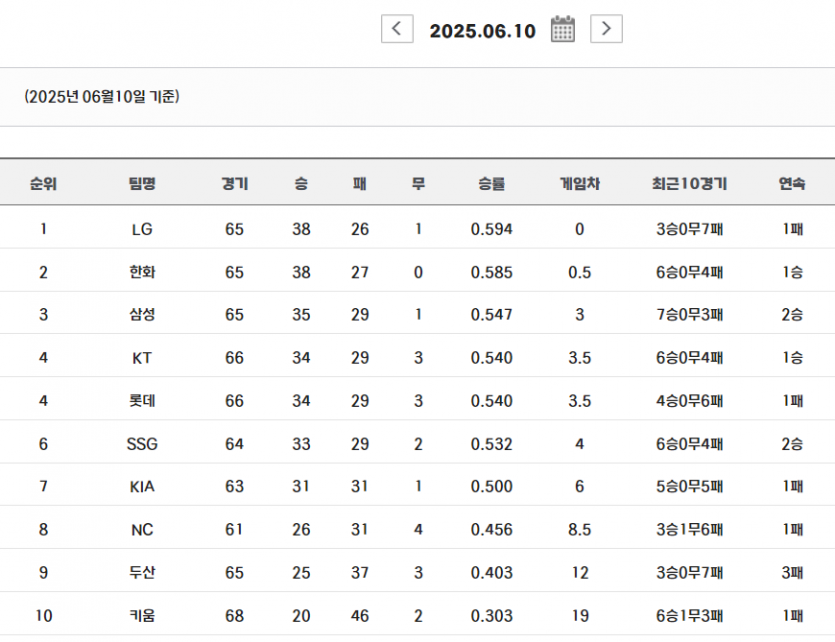The width and height of the screenshot is (835, 642).
Task: Go to the next date with right arrow
Action: point(606,29)
